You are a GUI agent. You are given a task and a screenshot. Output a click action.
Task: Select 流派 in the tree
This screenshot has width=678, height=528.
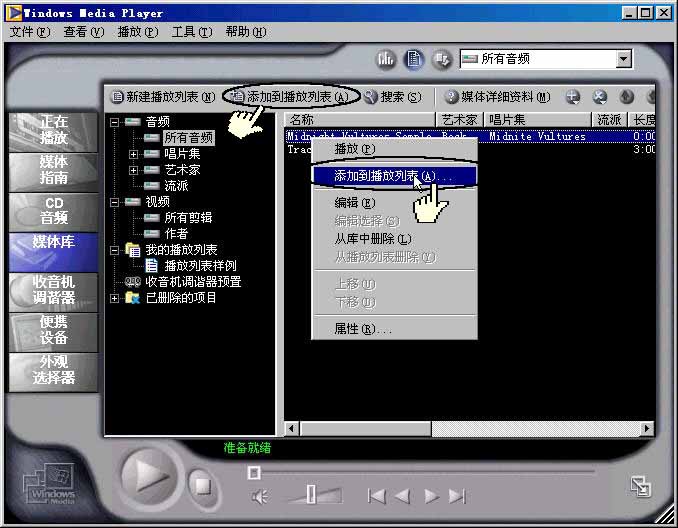click(x=176, y=186)
